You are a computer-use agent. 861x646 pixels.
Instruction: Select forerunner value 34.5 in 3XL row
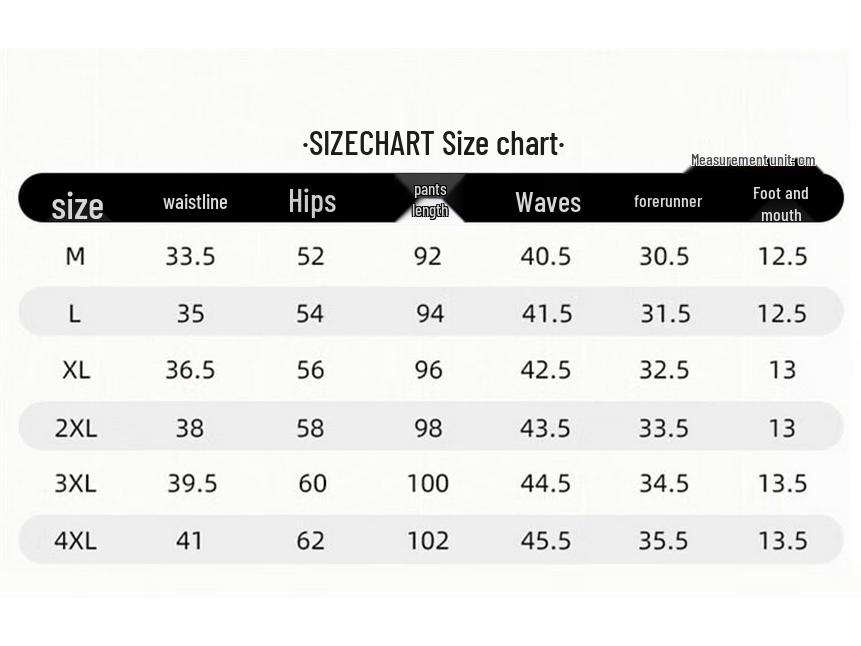point(664,483)
